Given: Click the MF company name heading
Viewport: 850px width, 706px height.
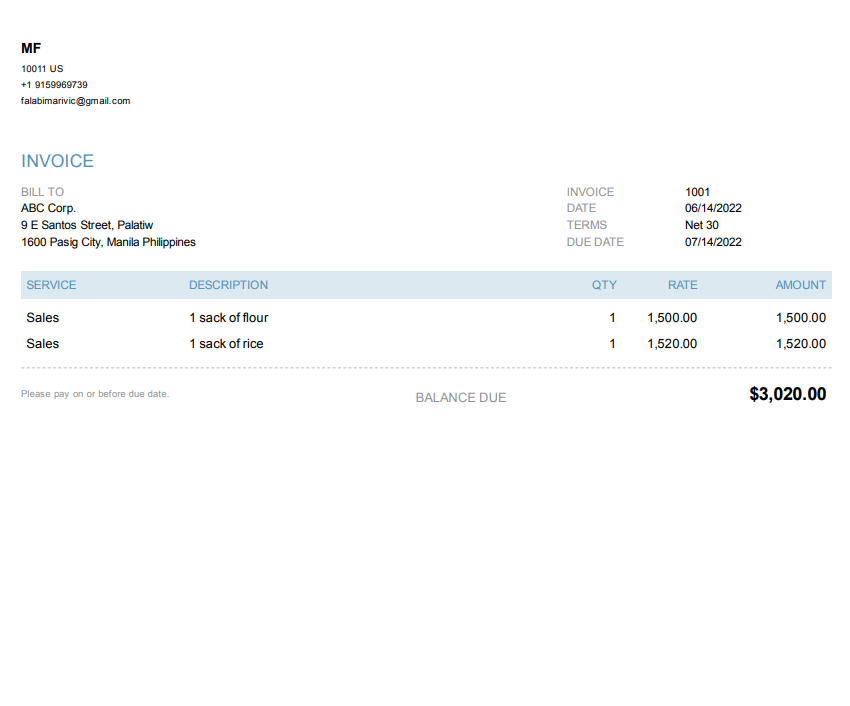Looking at the screenshot, I should click(31, 48).
